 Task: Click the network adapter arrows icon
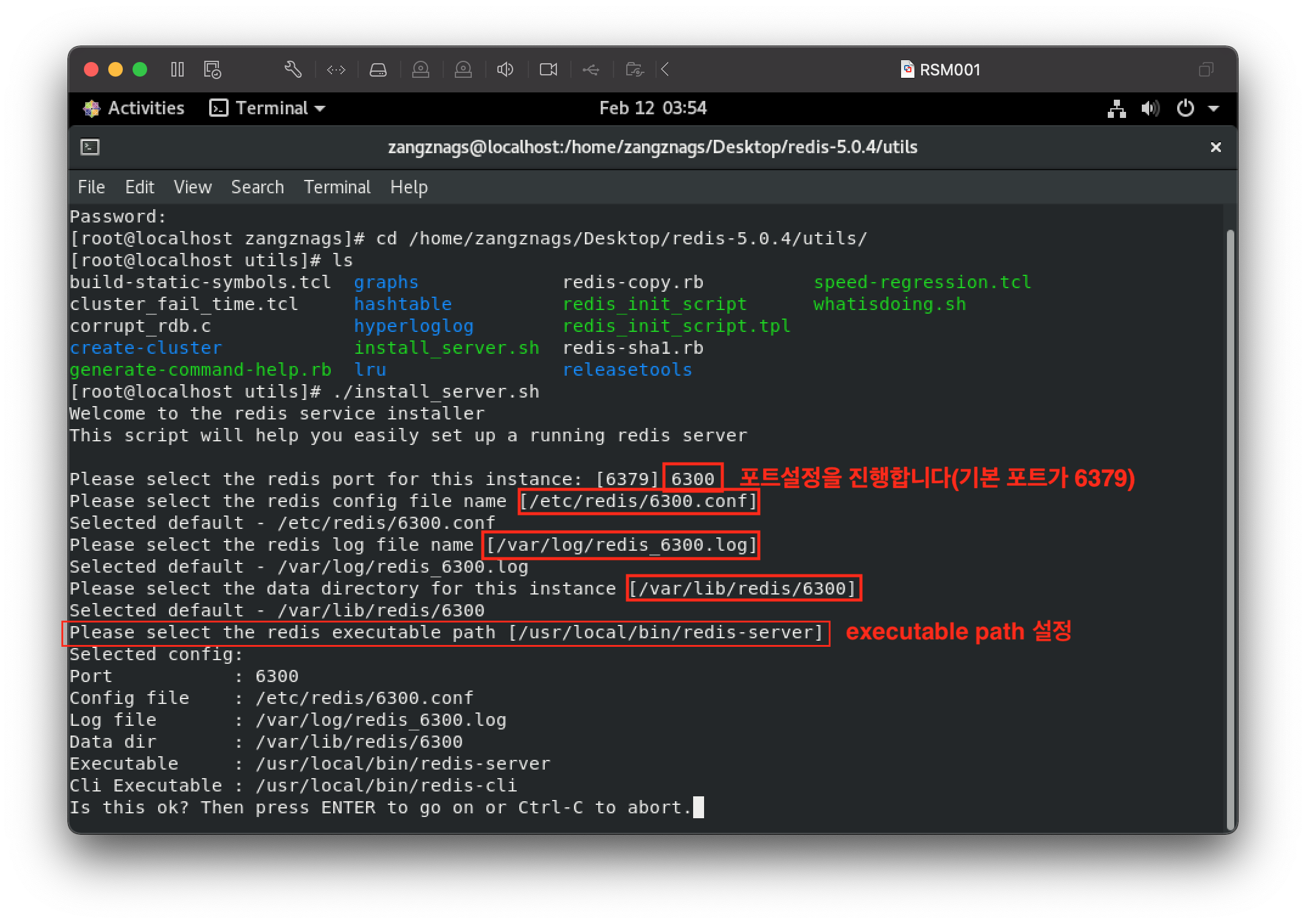coord(336,70)
